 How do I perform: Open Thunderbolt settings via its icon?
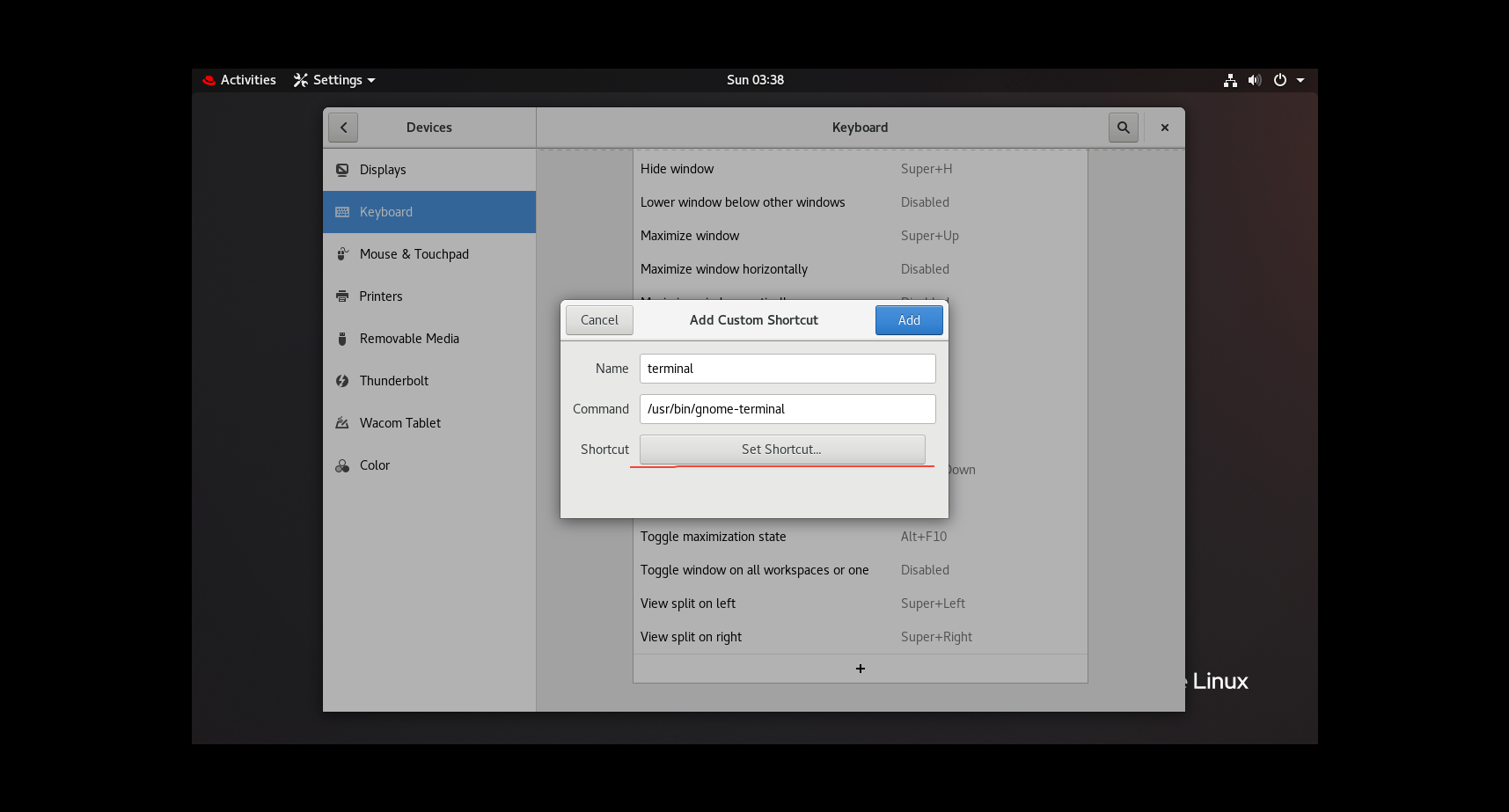tap(342, 380)
